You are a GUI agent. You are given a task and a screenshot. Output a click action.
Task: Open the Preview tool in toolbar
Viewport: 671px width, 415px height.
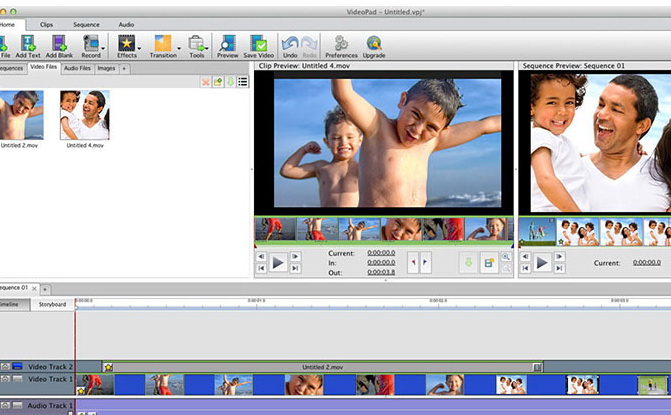[x=227, y=43]
